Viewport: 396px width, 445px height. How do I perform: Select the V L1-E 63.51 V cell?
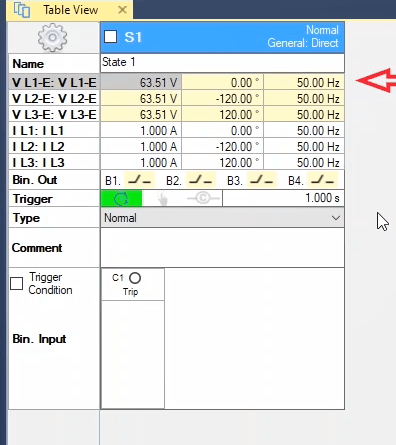(141, 83)
